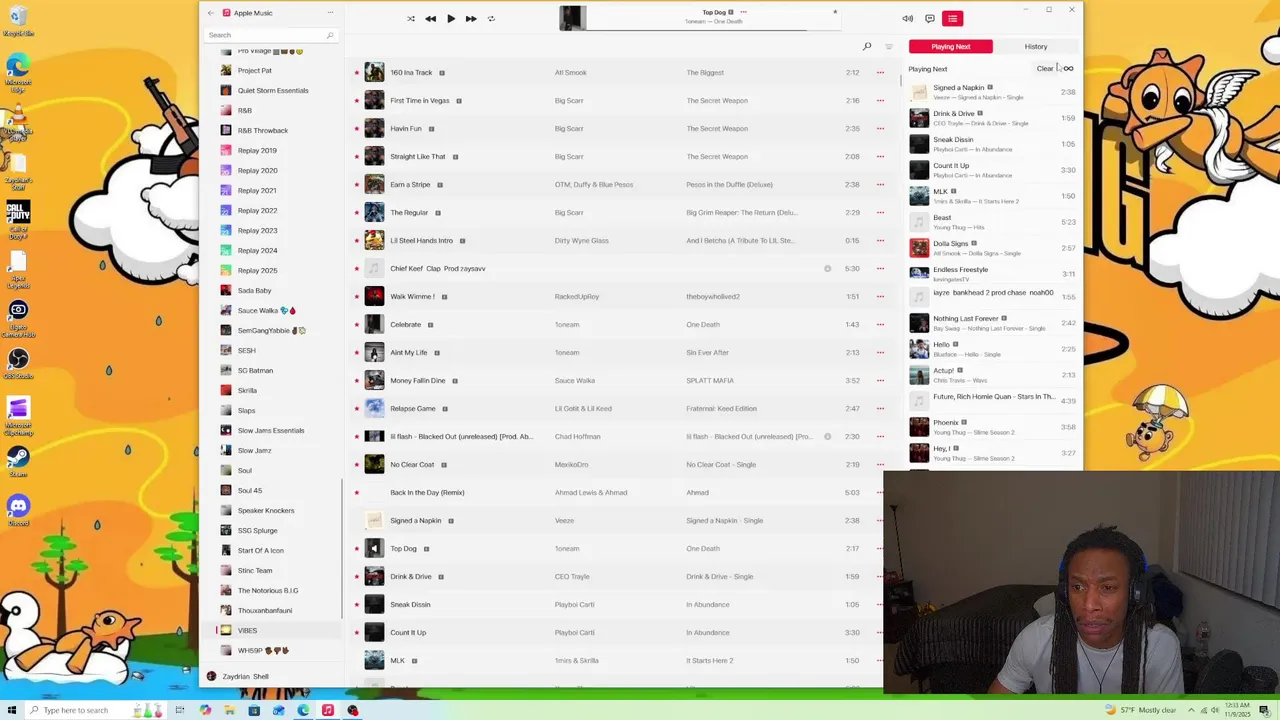Toggle the lyrics panel icon
The width and height of the screenshot is (1280, 720).
click(929, 18)
